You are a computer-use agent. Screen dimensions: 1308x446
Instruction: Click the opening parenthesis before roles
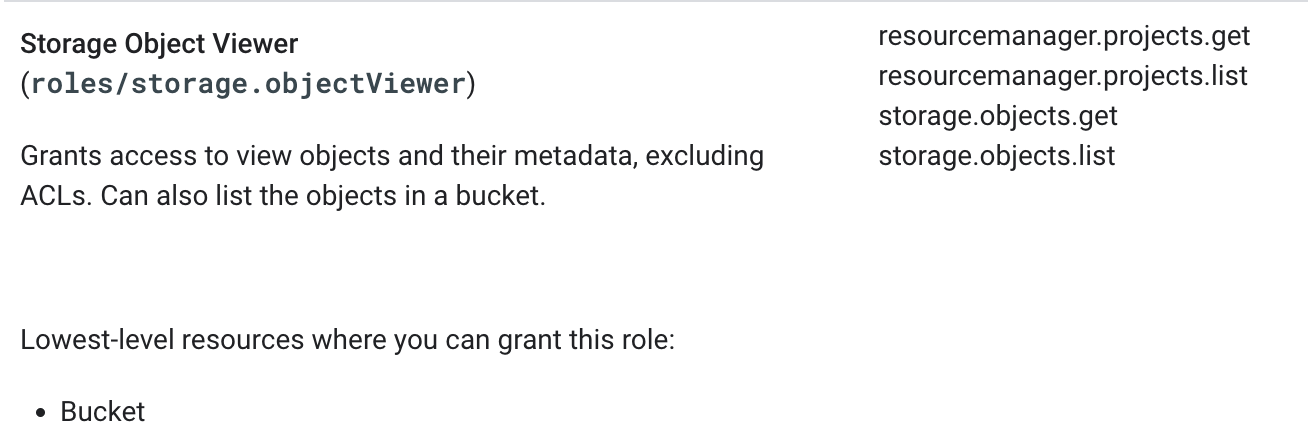pyautogui.click(x=25, y=84)
